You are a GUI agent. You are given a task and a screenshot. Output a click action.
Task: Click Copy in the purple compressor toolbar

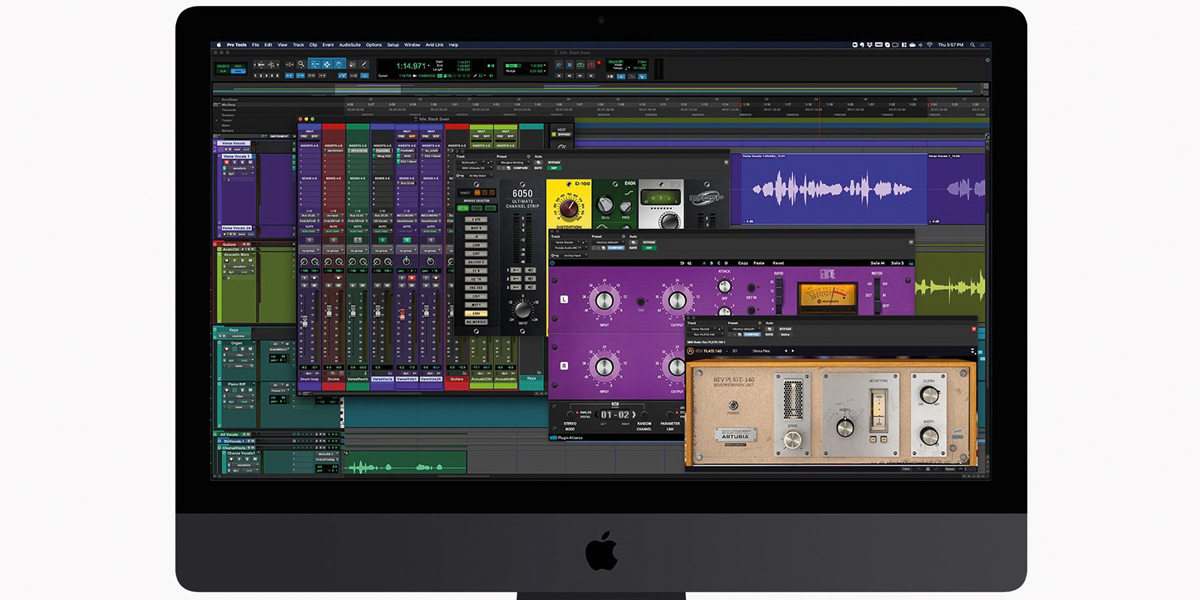click(743, 263)
